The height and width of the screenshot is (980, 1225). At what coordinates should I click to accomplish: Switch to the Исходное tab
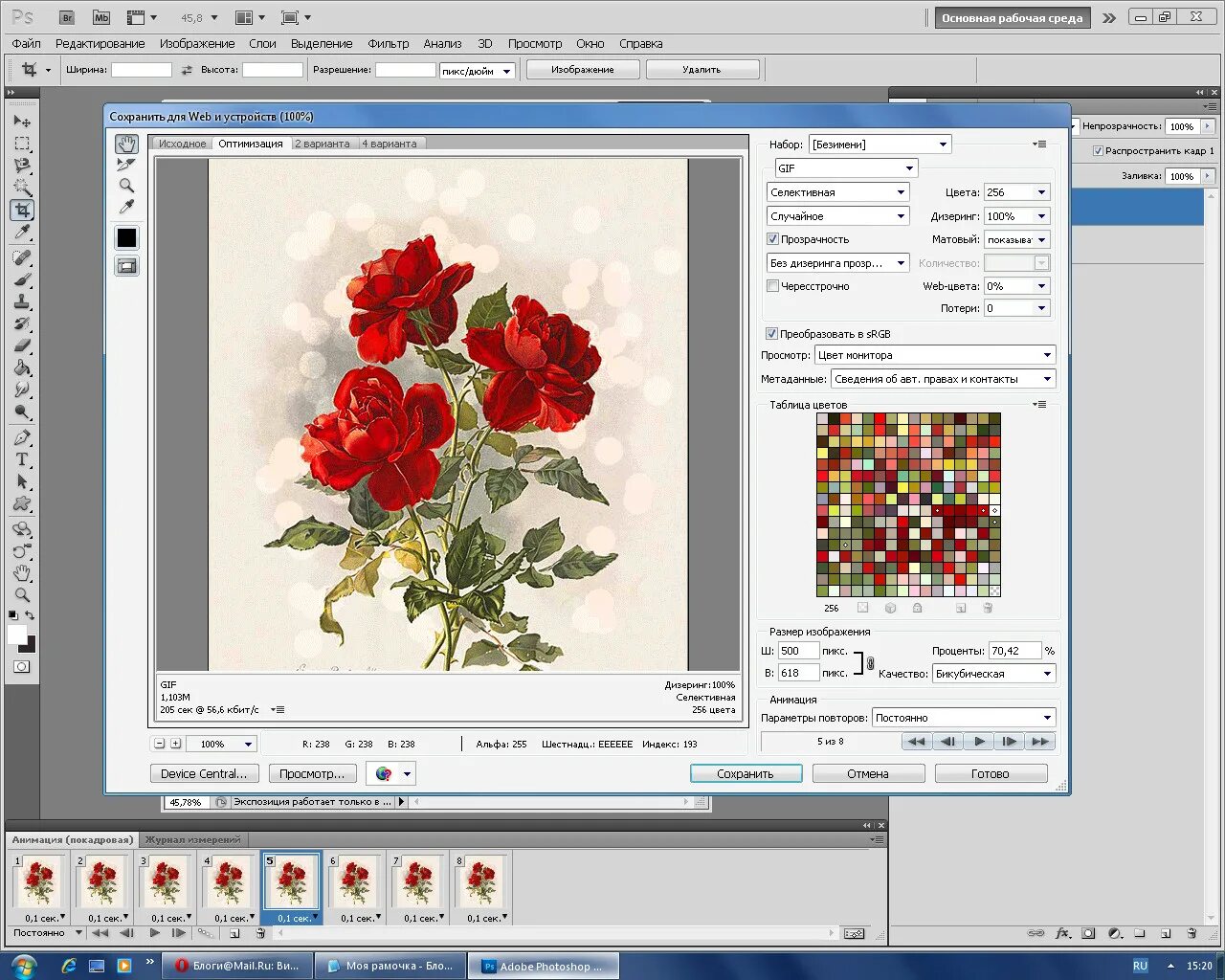coord(182,144)
